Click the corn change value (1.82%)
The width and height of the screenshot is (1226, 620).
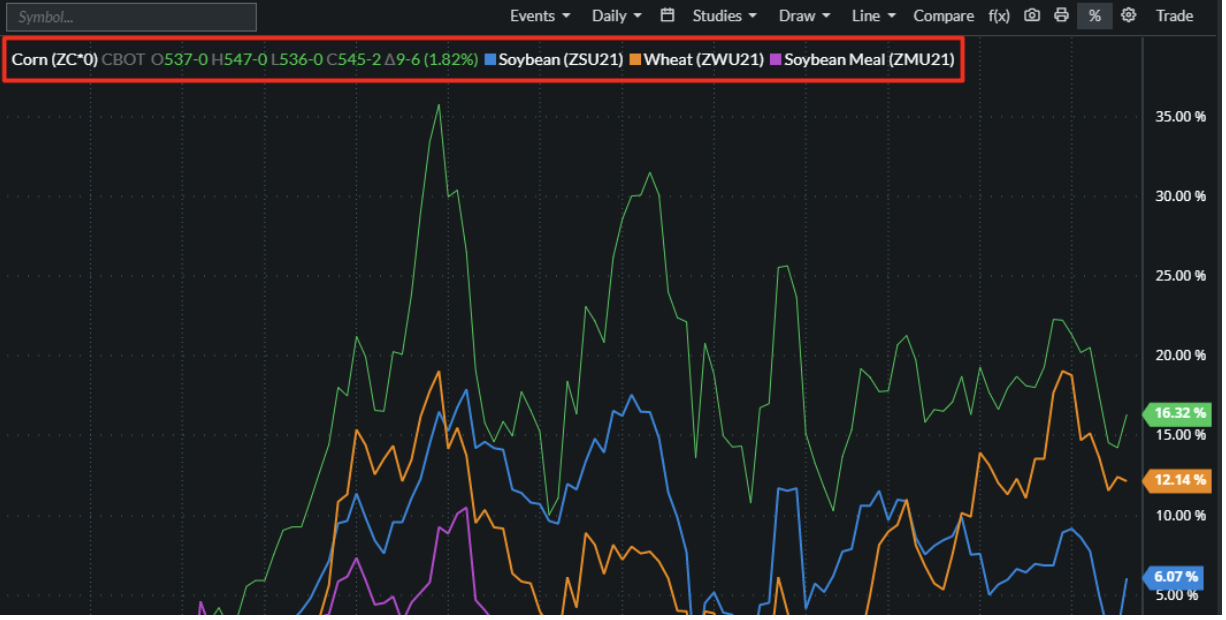pos(450,60)
